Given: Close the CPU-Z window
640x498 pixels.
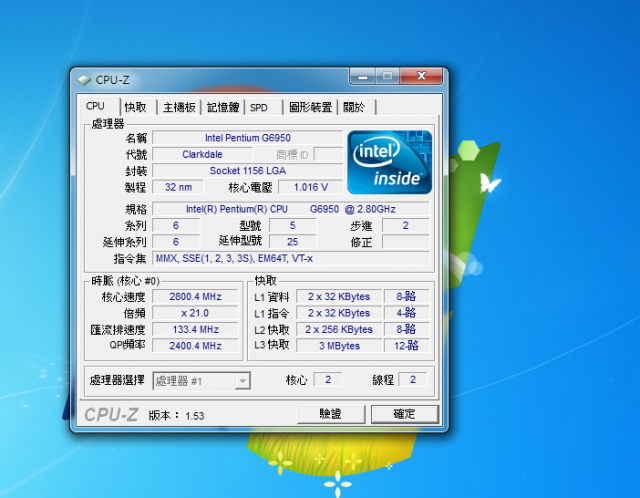Looking at the screenshot, I should 421,76.
